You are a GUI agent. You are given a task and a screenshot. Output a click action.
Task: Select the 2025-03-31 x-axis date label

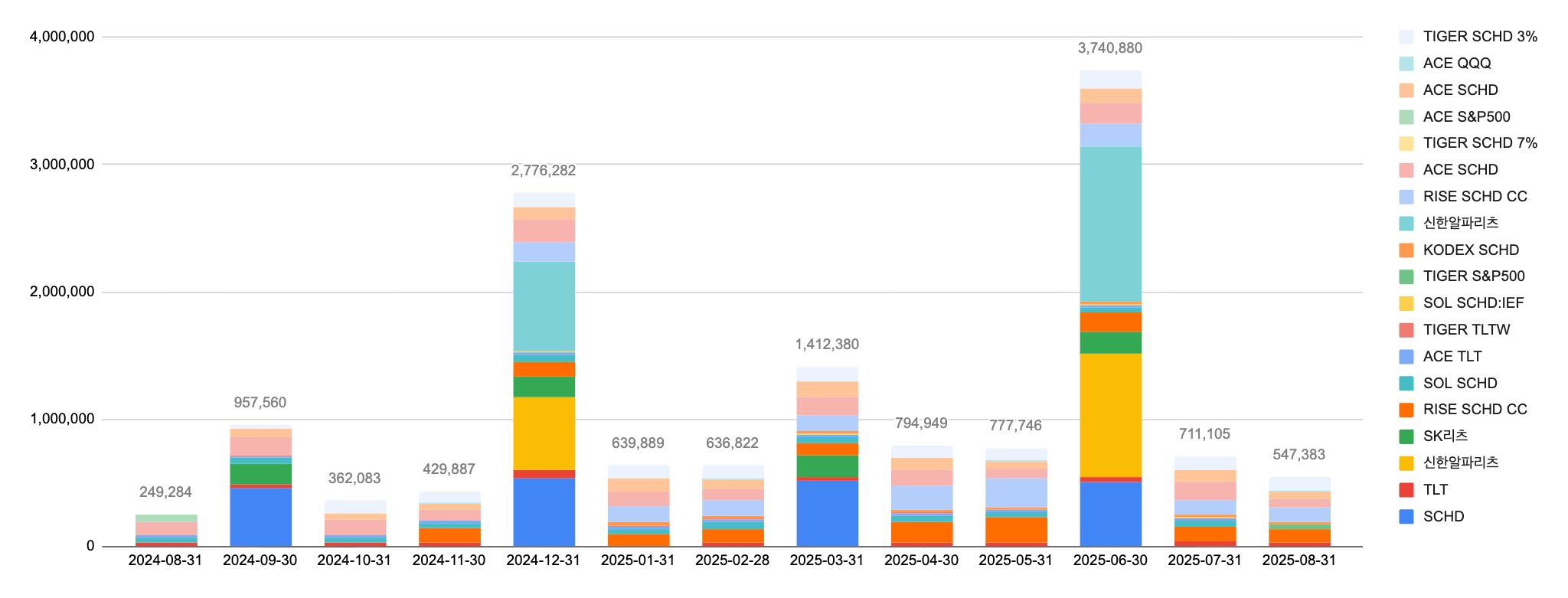[826, 560]
